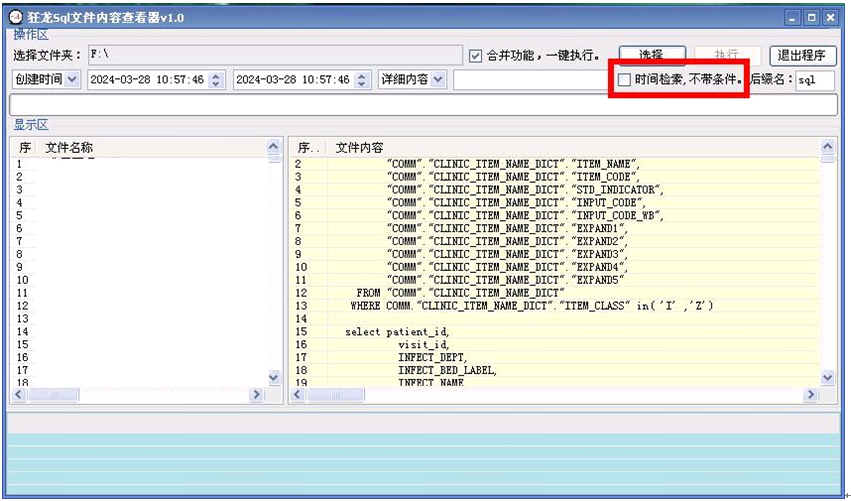
Task: Click the search text field beside 详细内容
Action: [x=531, y=80]
